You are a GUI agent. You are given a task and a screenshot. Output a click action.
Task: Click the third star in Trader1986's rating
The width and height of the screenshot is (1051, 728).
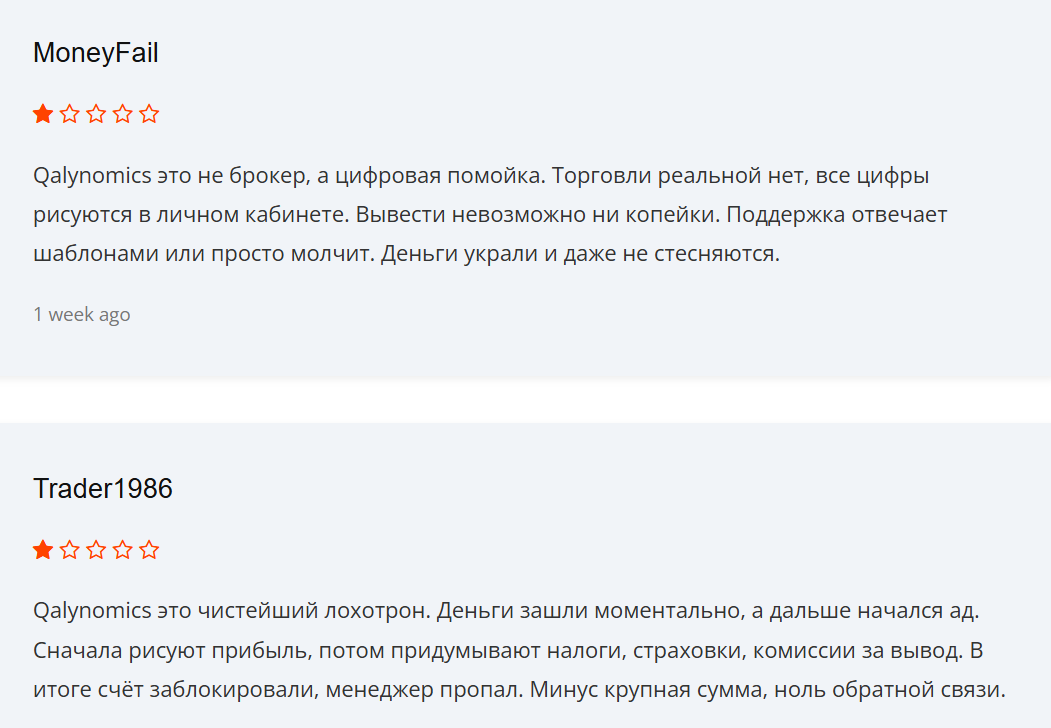click(x=96, y=550)
